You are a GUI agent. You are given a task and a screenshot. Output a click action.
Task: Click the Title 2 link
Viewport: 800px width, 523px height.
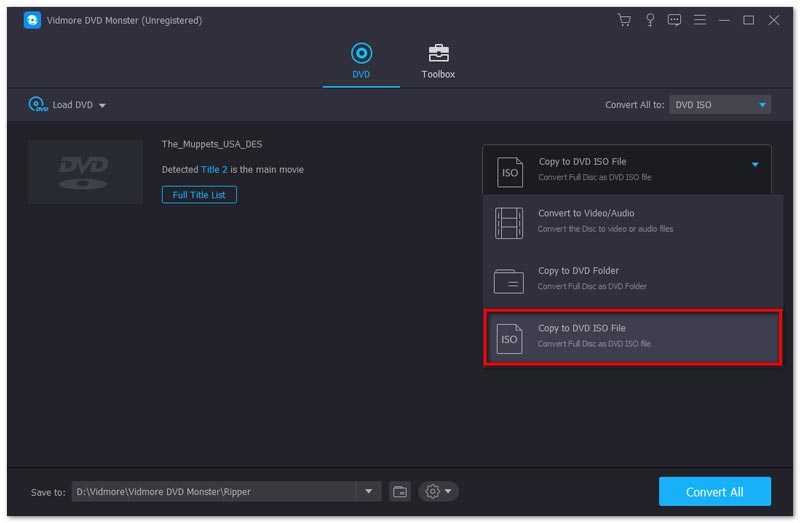click(214, 169)
